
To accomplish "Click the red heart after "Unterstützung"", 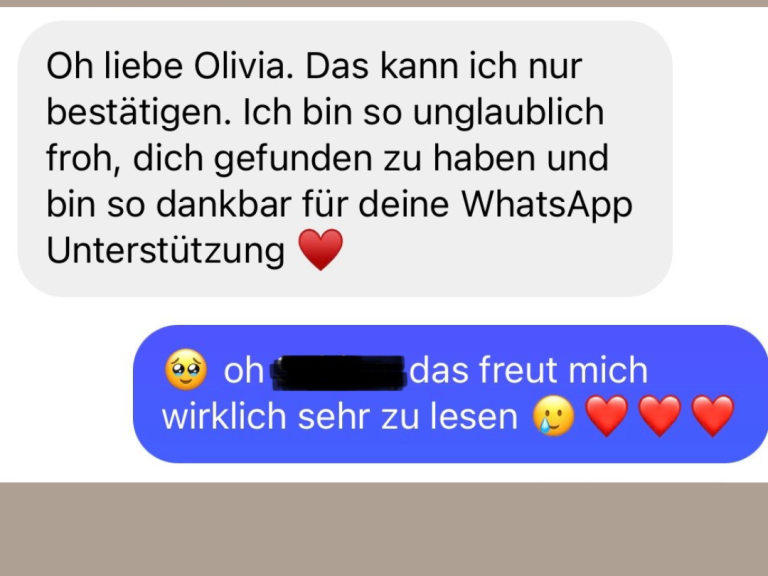I will (x=321, y=249).
